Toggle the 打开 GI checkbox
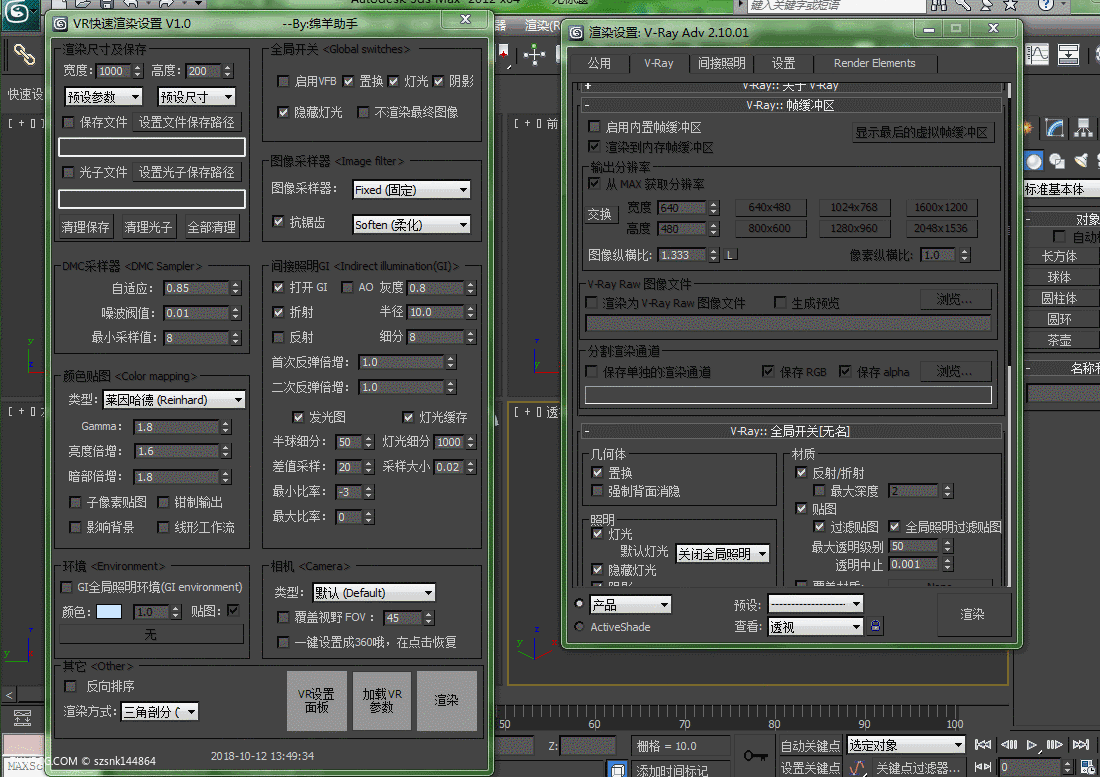 (280, 287)
